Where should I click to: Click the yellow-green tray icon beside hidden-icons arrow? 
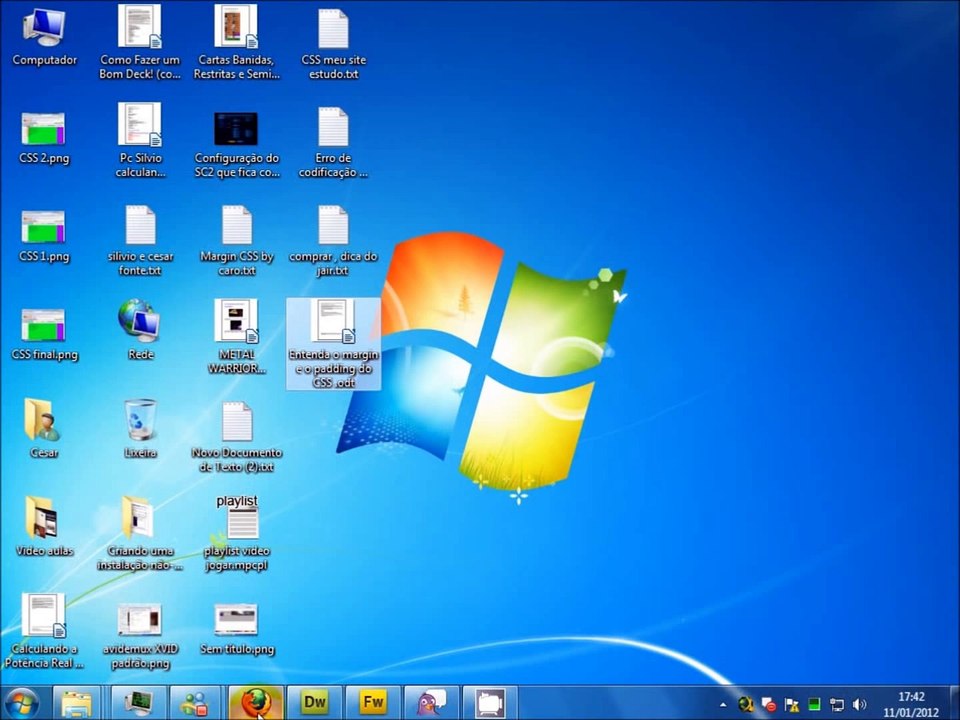[x=746, y=705]
